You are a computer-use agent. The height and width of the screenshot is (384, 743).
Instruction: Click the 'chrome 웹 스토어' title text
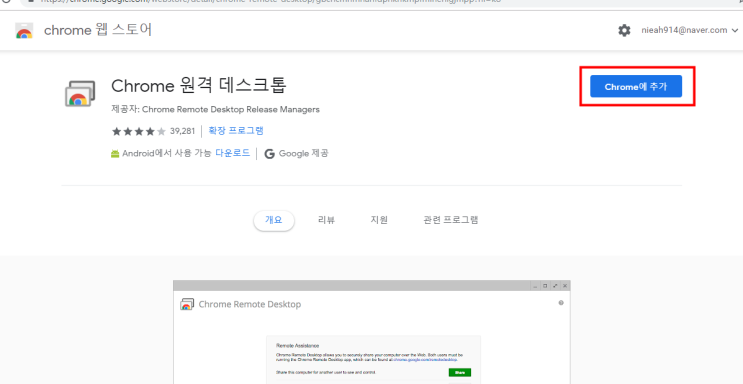coord(98,30)
